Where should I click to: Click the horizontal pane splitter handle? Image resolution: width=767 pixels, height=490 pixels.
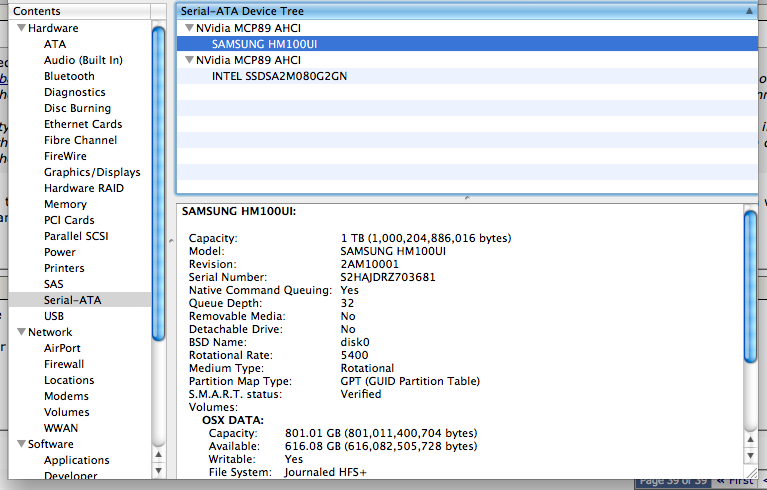467,198
